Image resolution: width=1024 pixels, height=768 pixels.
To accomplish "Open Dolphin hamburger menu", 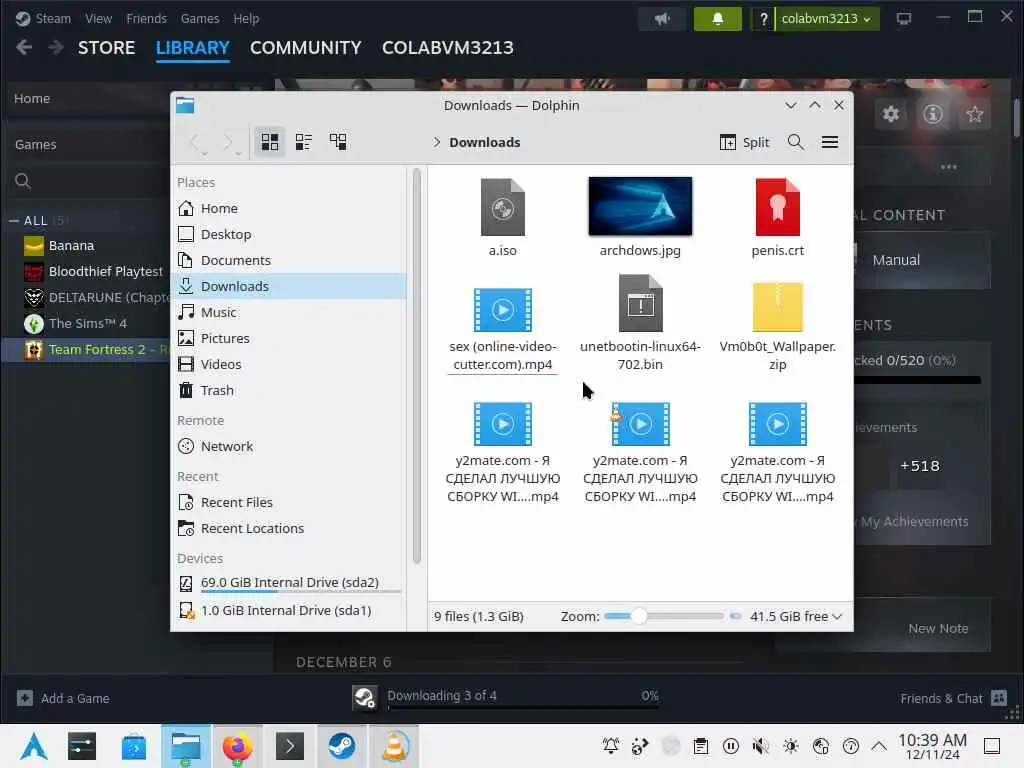I will click(830, 142).
